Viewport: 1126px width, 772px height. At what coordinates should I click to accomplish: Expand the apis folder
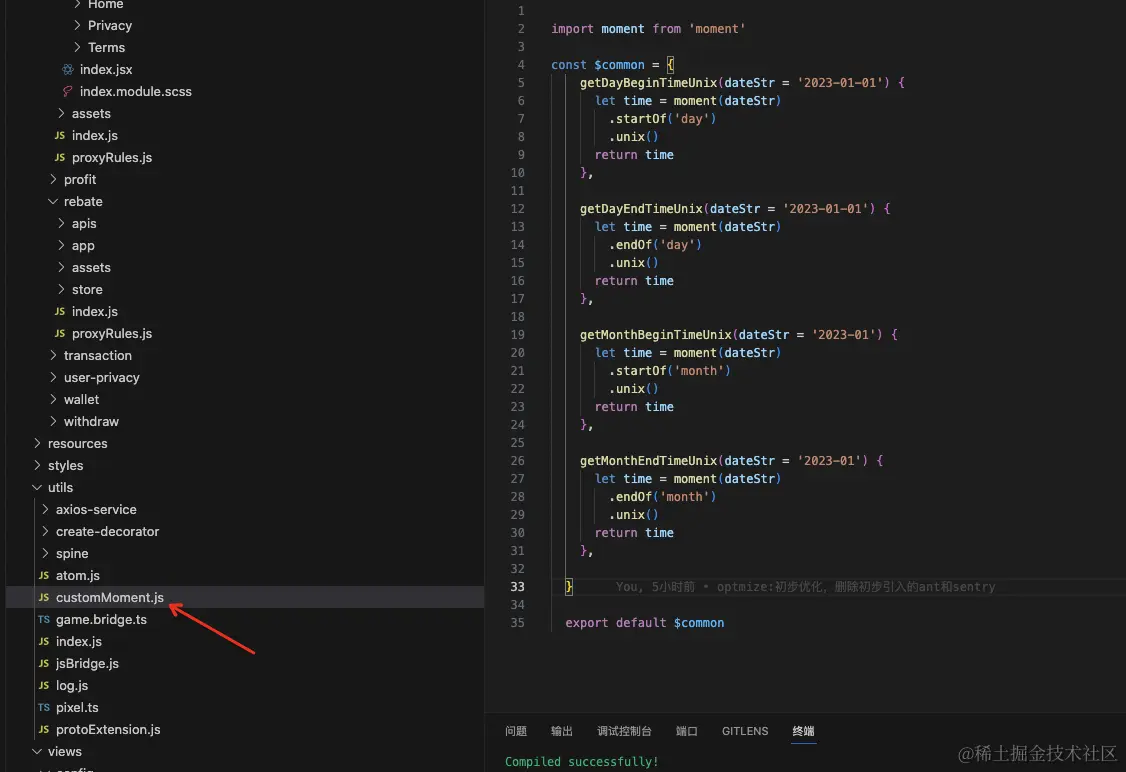pyautogui.click(x=83, y=223)
